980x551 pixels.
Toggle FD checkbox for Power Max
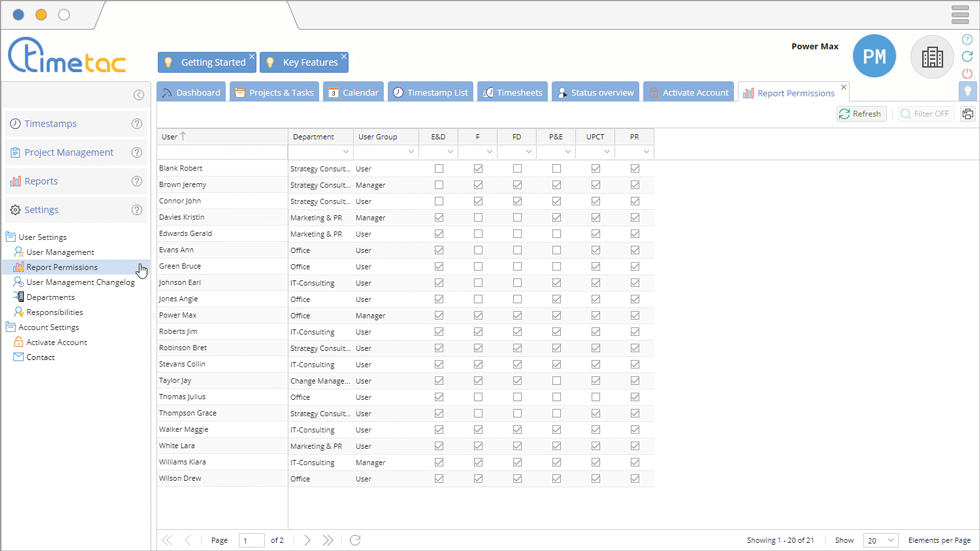click(518, 315)
